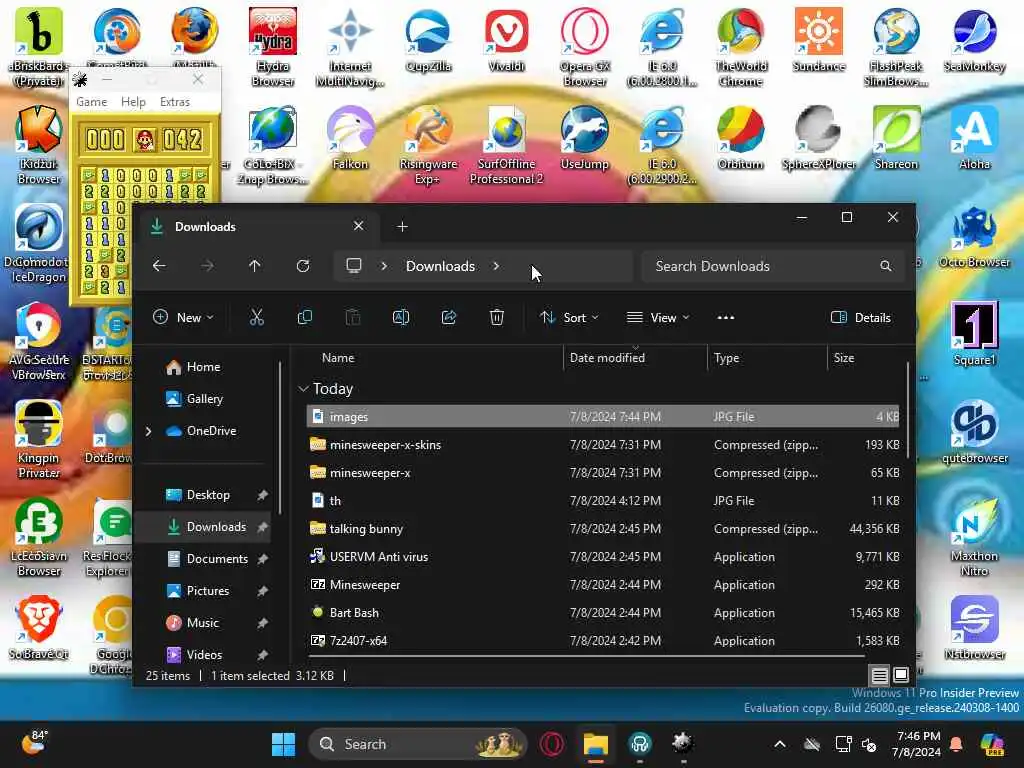Open Game menu in Minesweeper
Screen dimensions: 1024x768
(x=91, y=102)
